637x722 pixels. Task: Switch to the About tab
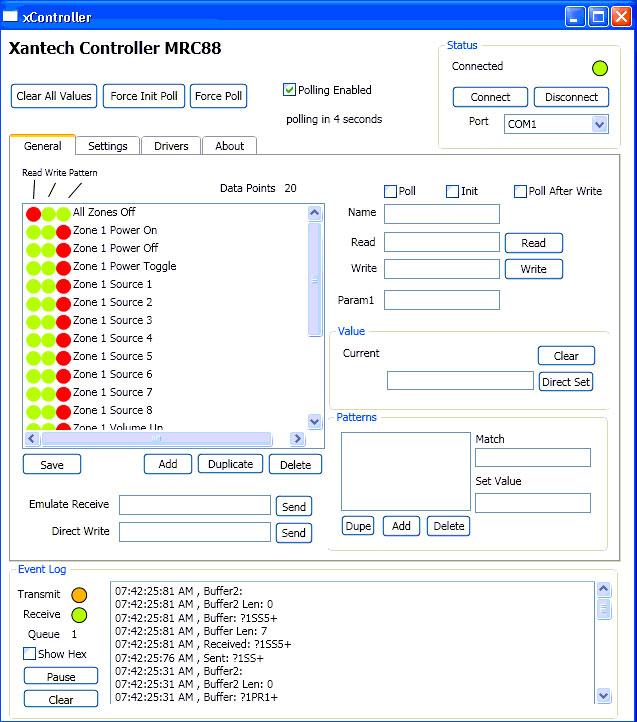coord(229,146)
